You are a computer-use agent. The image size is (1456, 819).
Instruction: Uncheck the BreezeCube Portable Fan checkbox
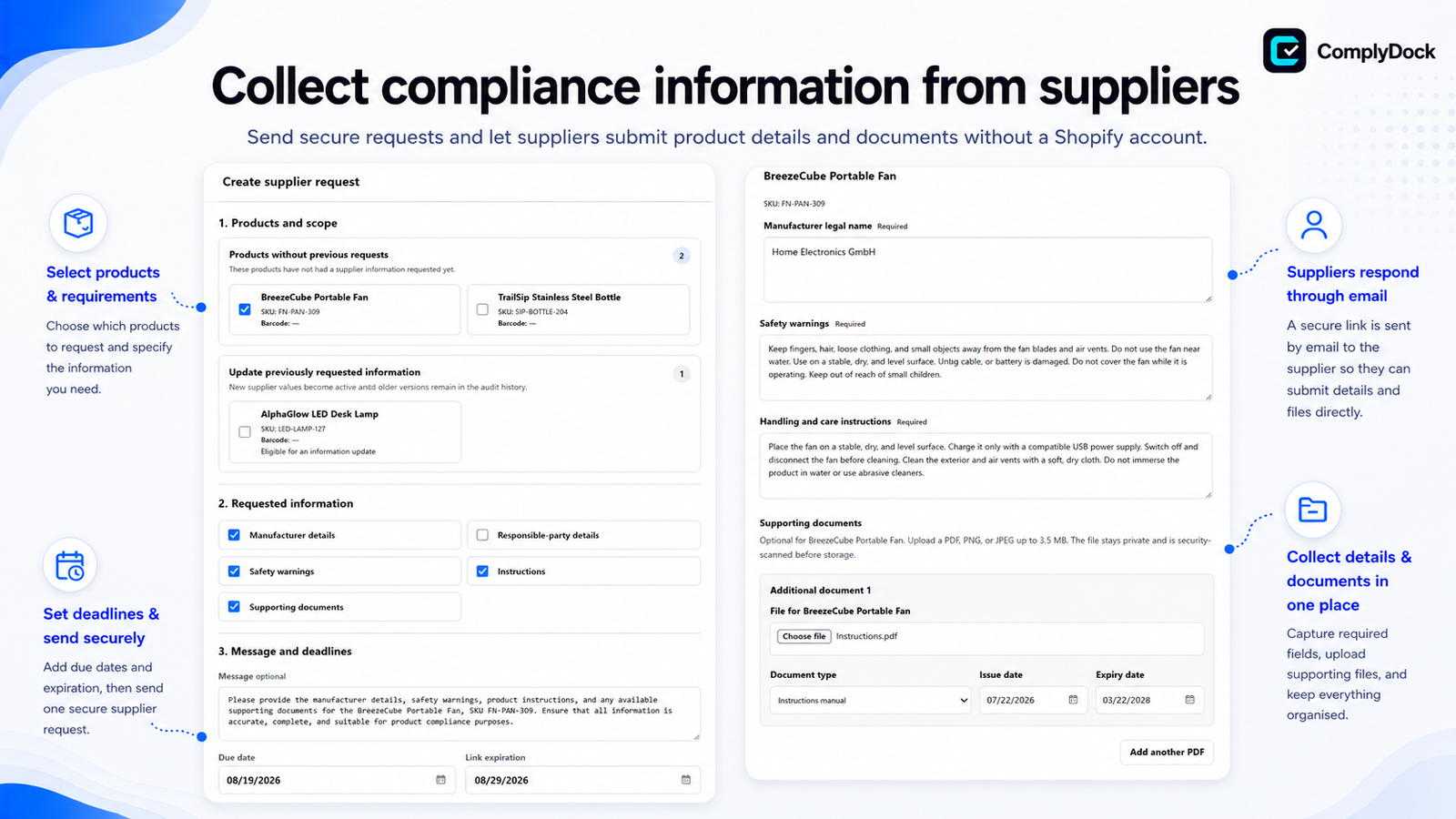245,309
